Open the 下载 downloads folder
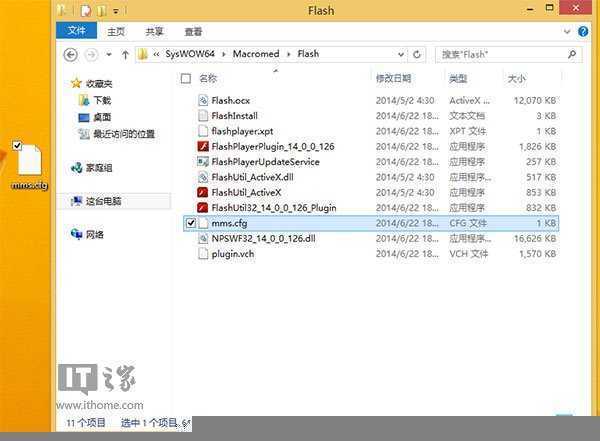Image resolution: width=600 pixels, height=441 pixels. (102, 100)
